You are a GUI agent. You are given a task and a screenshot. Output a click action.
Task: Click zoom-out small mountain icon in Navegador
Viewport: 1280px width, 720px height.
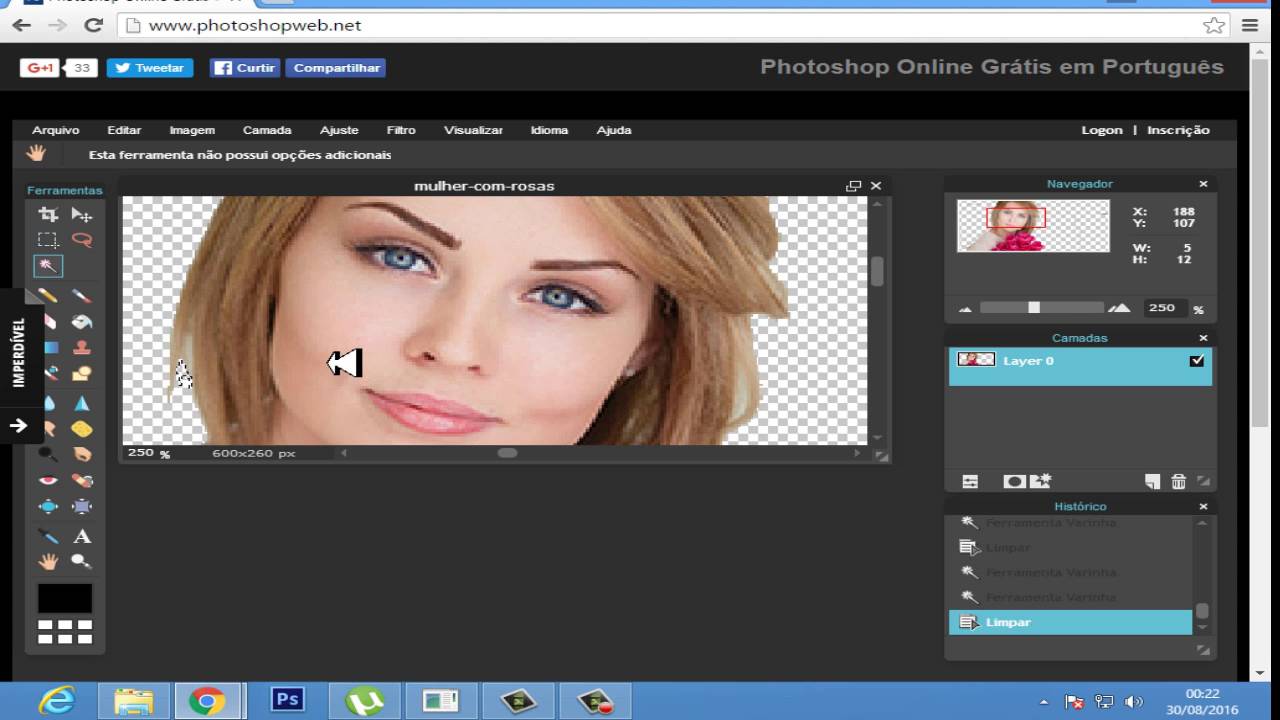965,309
